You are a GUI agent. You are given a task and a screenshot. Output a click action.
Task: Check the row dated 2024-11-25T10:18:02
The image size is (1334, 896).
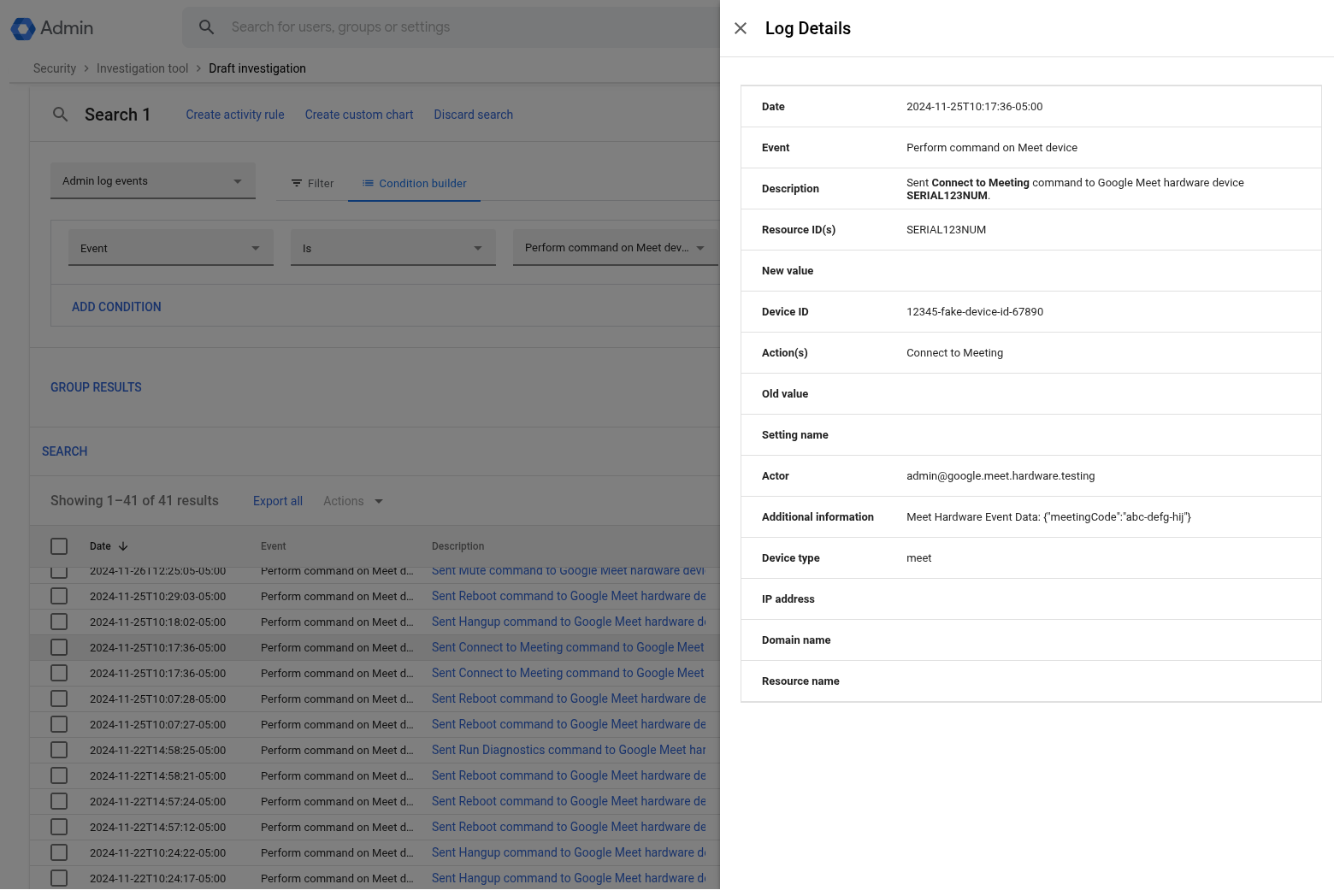click(59, 622)
